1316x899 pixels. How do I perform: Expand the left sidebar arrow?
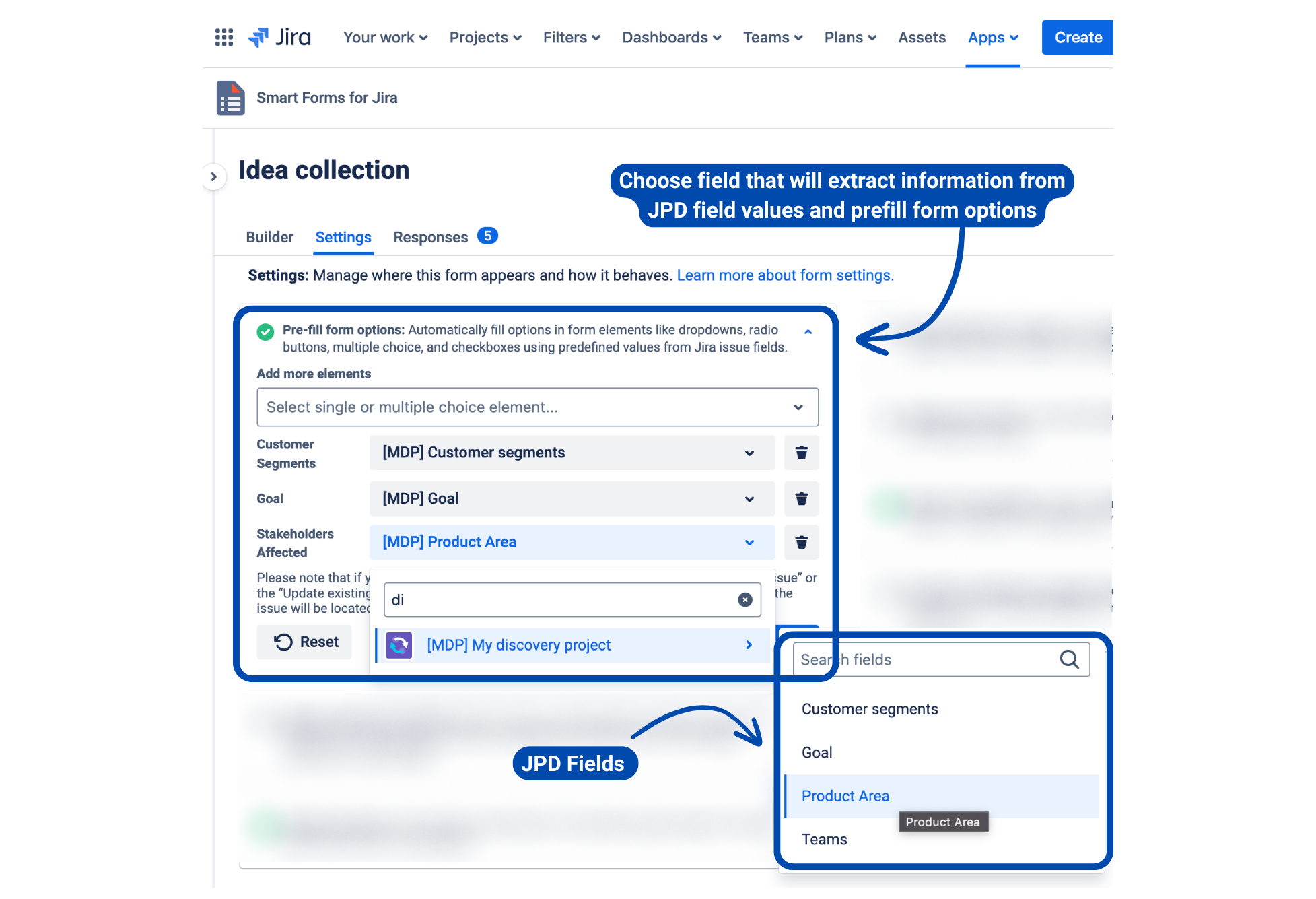pyautogui.click(x=214, y=176)
